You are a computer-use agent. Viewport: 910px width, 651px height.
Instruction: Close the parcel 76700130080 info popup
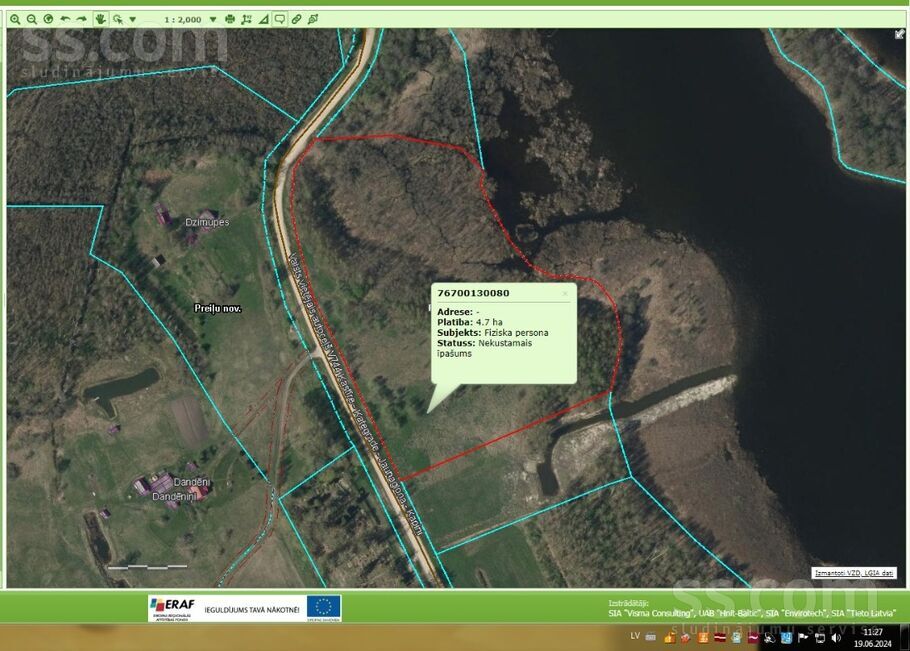(565, 293)
